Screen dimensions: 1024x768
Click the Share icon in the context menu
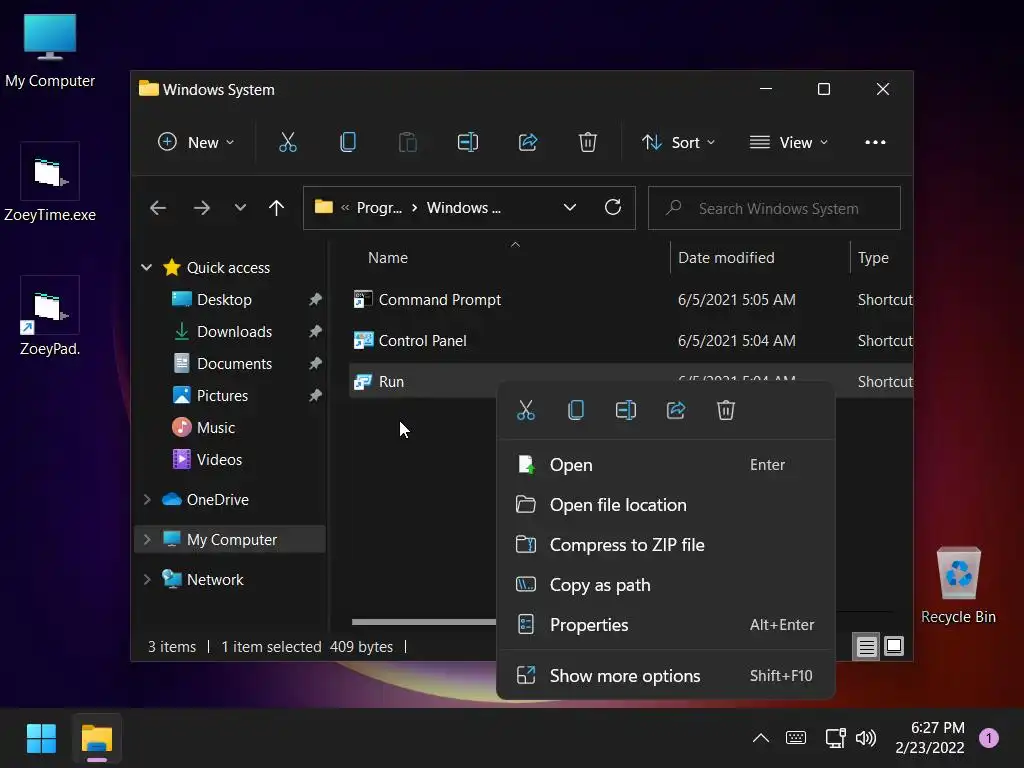(676, 410)
